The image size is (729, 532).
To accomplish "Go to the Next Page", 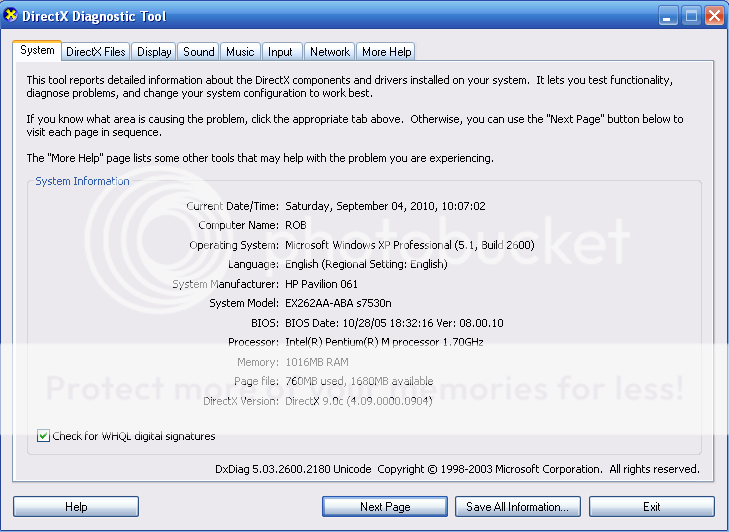I will (x=385, y=506).
